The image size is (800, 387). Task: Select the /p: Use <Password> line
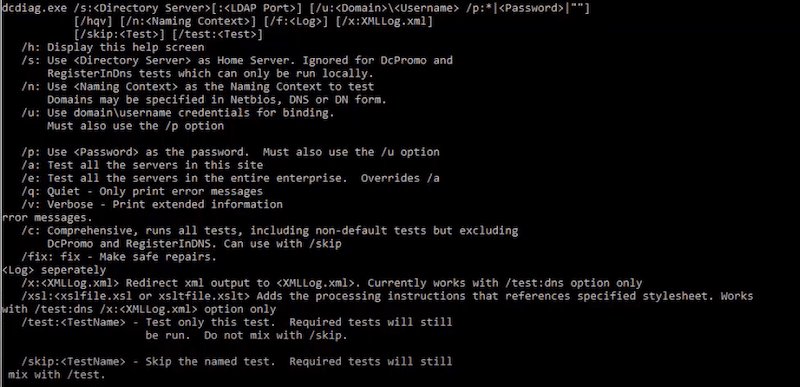point(231,152)
